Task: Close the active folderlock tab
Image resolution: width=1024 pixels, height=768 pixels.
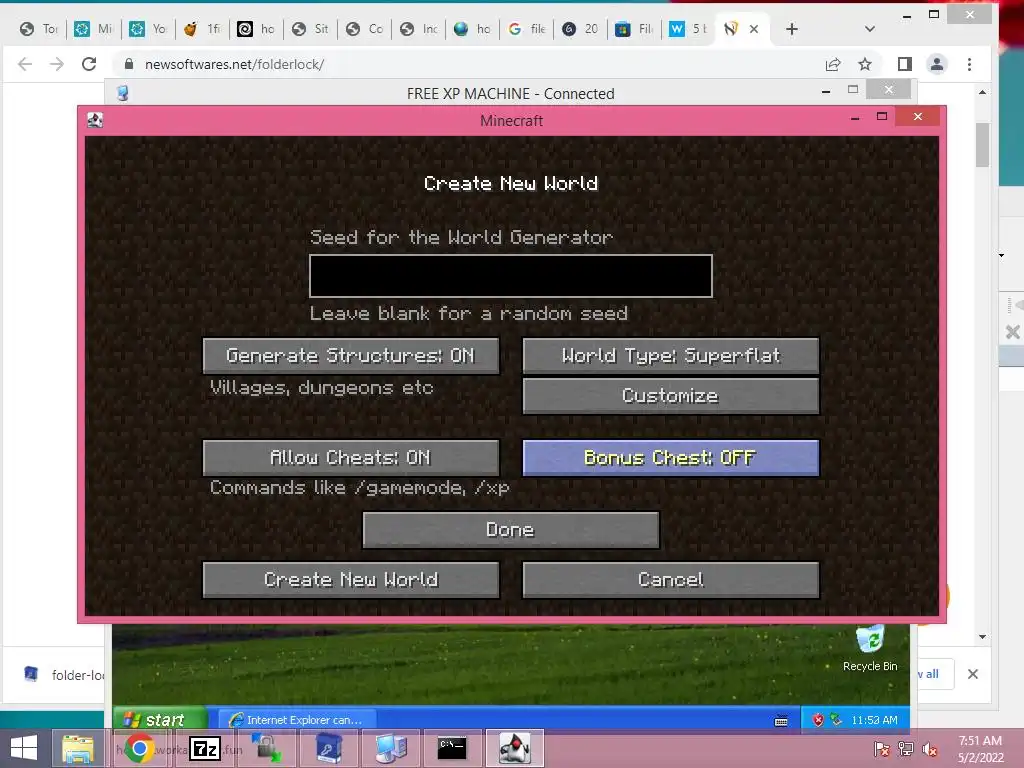Action: (x=754, y=29)
